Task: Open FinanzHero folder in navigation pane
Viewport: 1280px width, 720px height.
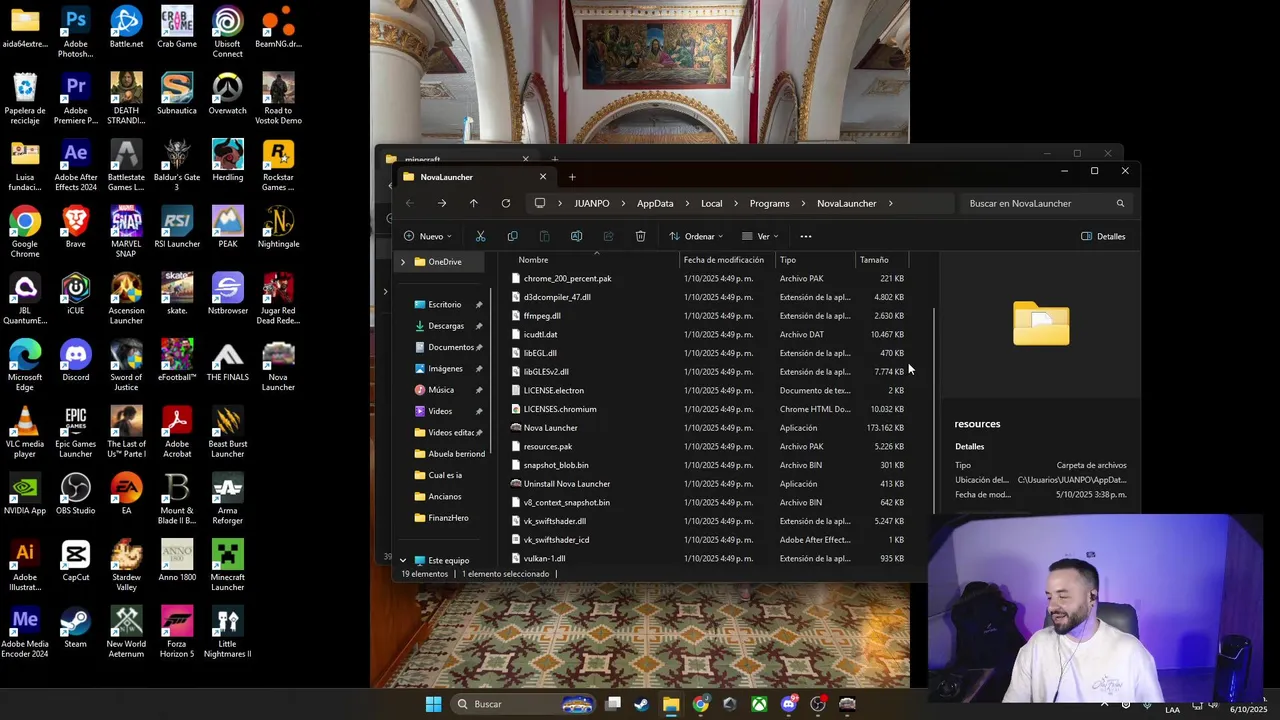Action: coord(448,518)
